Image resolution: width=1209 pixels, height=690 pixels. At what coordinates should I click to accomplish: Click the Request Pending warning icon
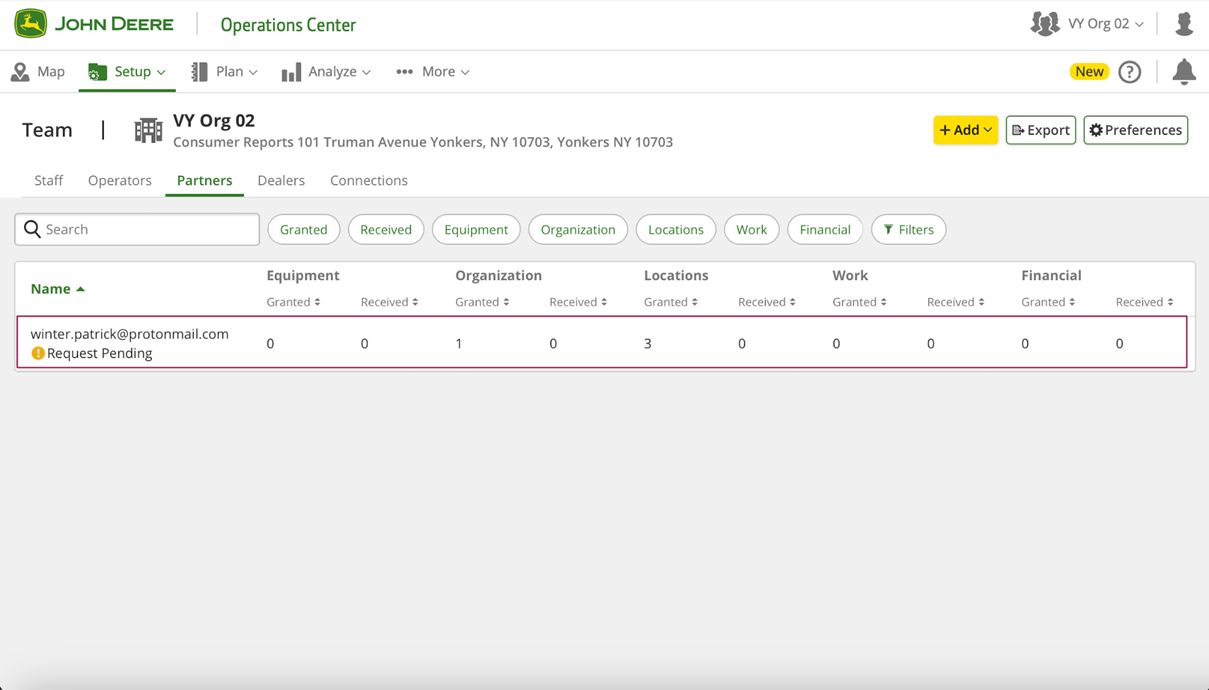(38, 353)
